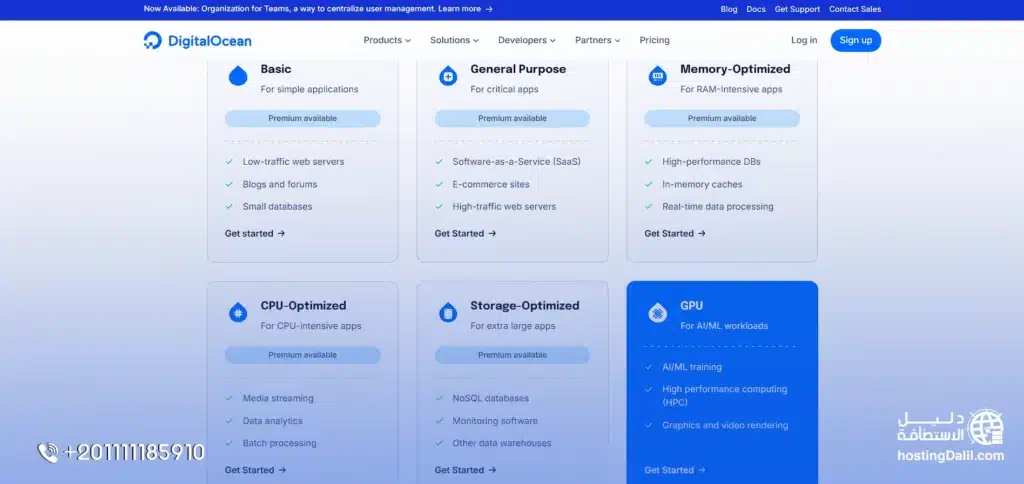Click the CPU-Optimized droplet icon

point(238,312)
